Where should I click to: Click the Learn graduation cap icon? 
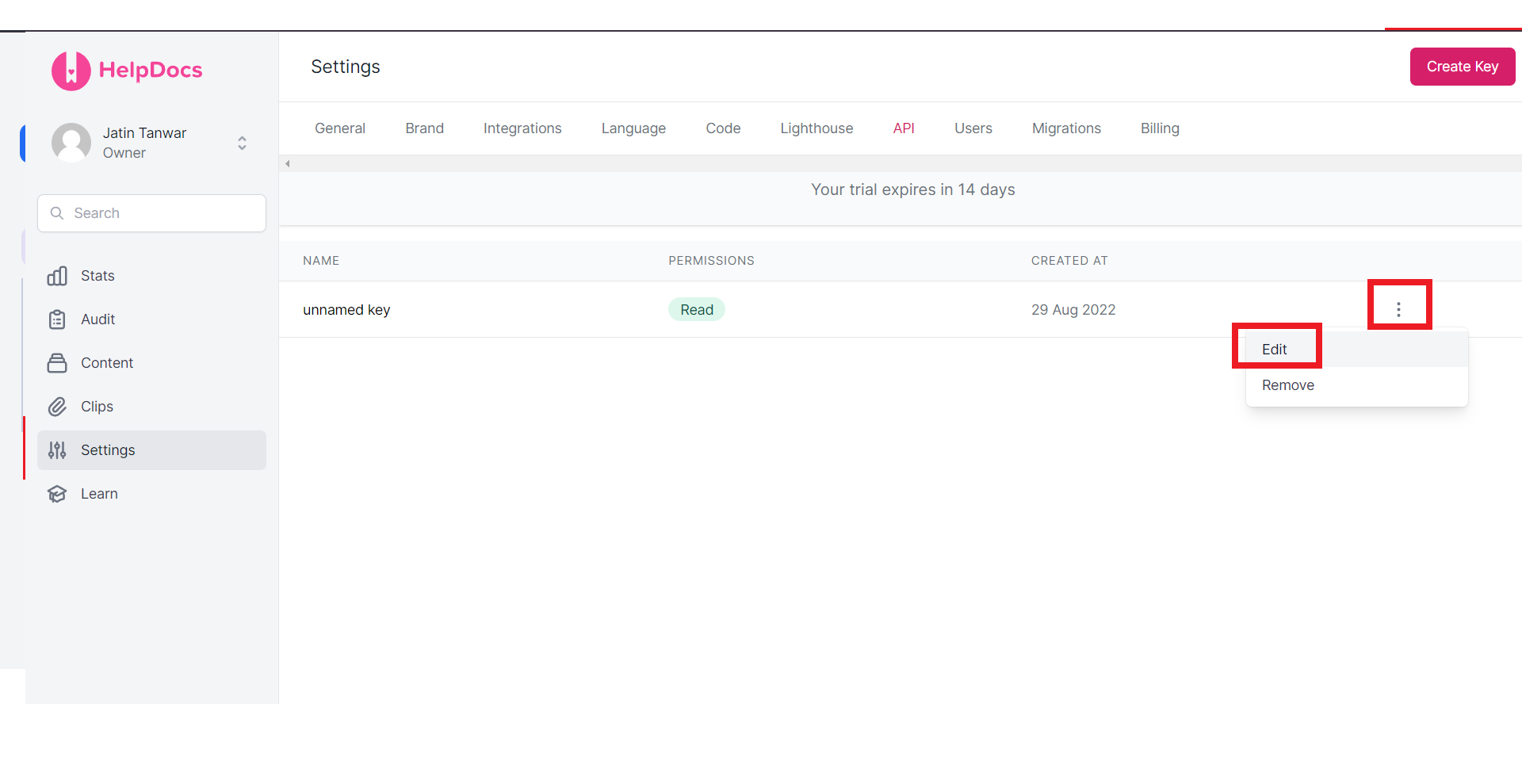[57, 494]
